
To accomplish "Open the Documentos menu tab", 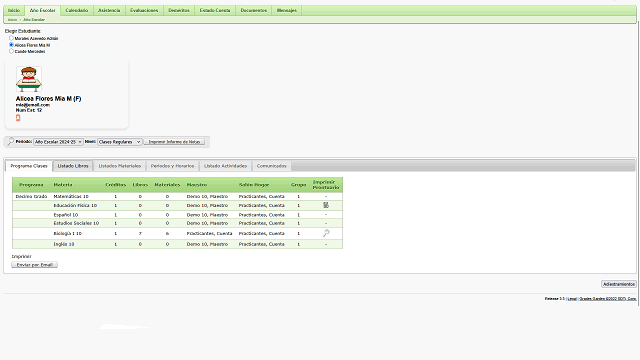I will click(x=253, y=10).
